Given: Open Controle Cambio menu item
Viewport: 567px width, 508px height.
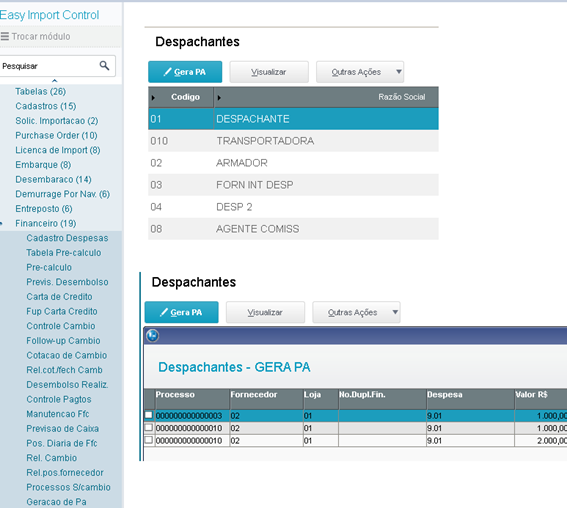Looking at the screenshot, I should (x=61, y=326).
